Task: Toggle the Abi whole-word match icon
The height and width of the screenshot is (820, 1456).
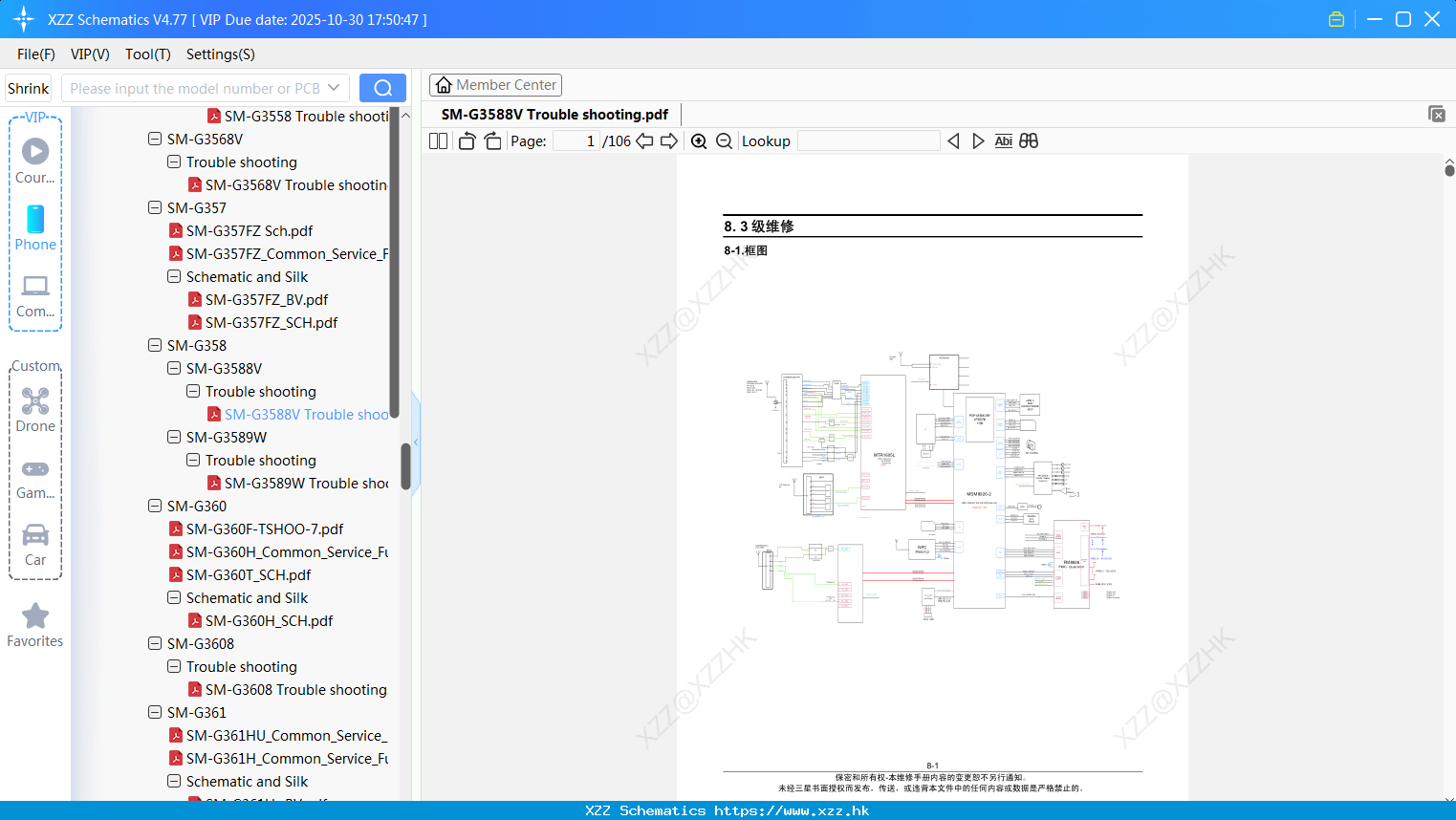Action: click(1003, 140)
